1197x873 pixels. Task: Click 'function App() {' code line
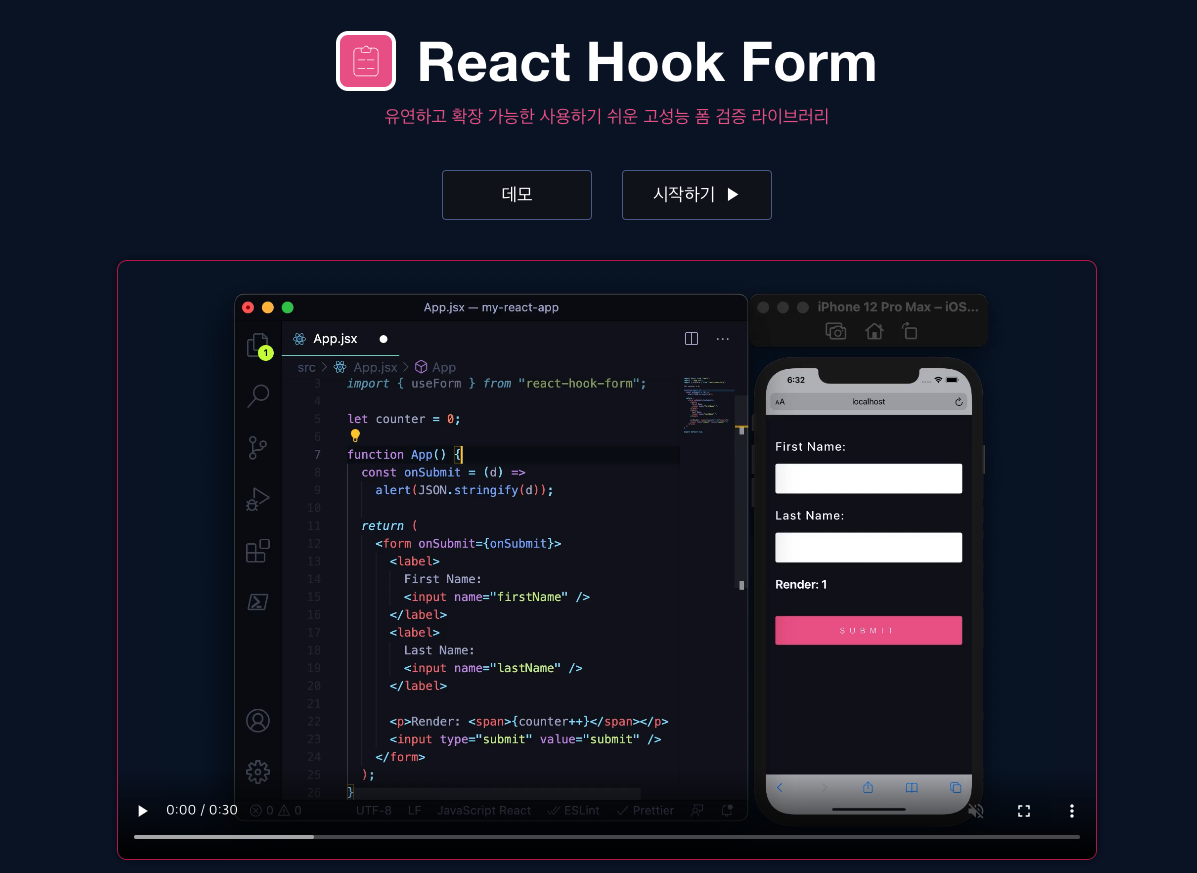coord(405,454)
